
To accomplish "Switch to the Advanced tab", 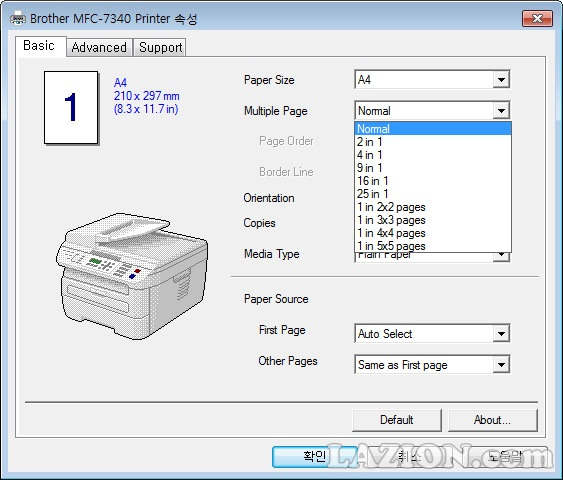I will pyautogui.click(x=99, y=47).
